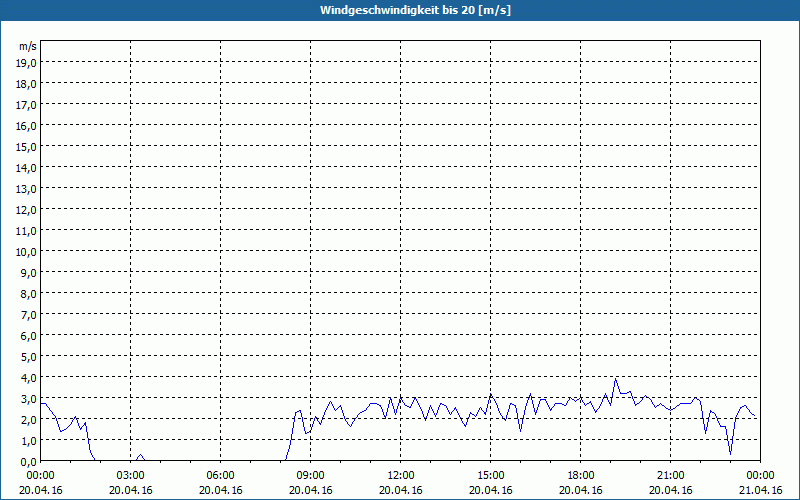Click the chart title 'Windgeschwindigkeit bis 20 [m/s]'

tap(415, 10)
